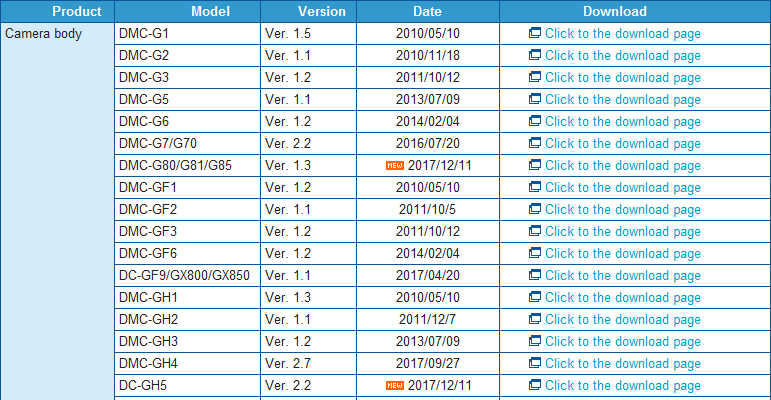Click the download page icon for DC-GF9/GX800/GX850

click(x=534, y=275)
